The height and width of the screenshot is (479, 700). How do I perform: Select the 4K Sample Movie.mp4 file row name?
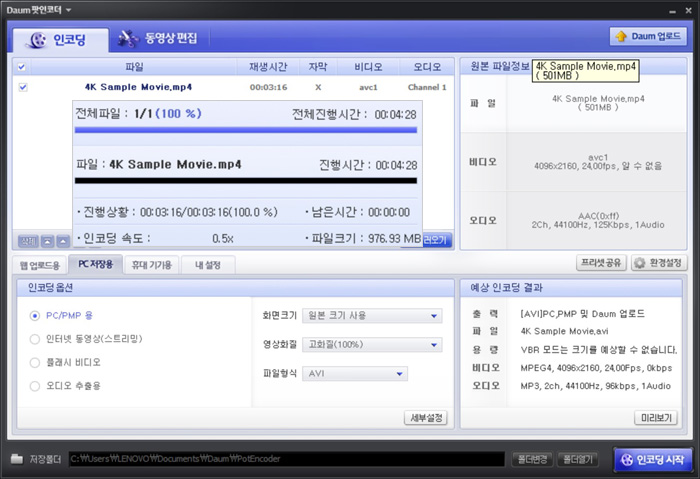(x=138, y=87)
